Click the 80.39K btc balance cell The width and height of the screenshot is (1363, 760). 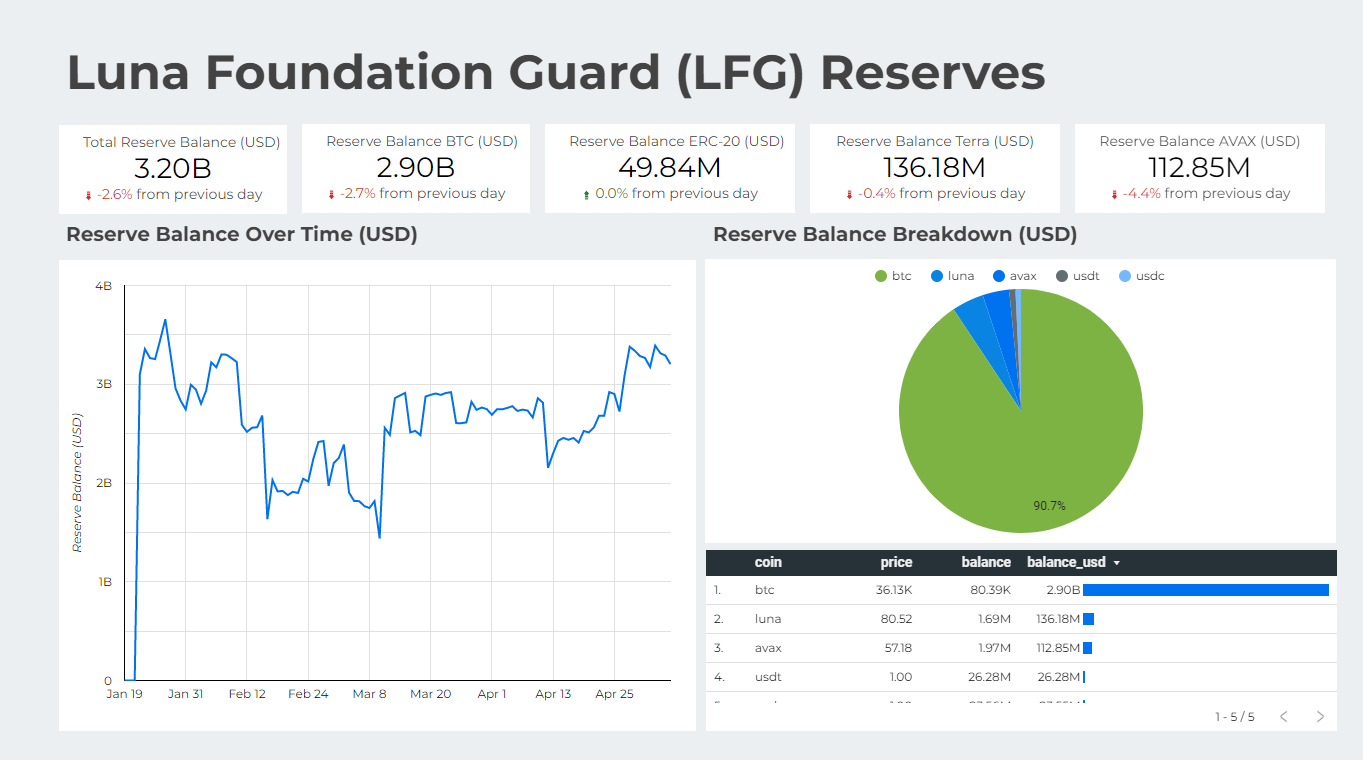coord(991,590)
